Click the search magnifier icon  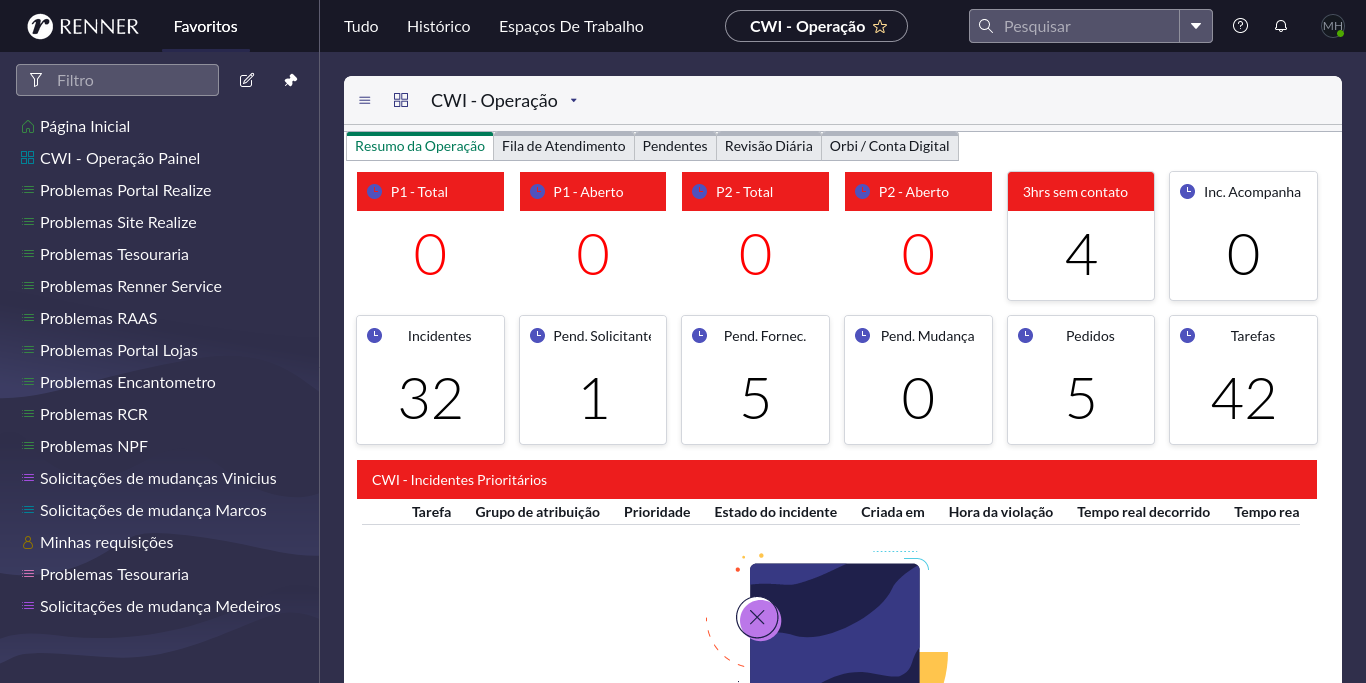[x=985, y=26]
